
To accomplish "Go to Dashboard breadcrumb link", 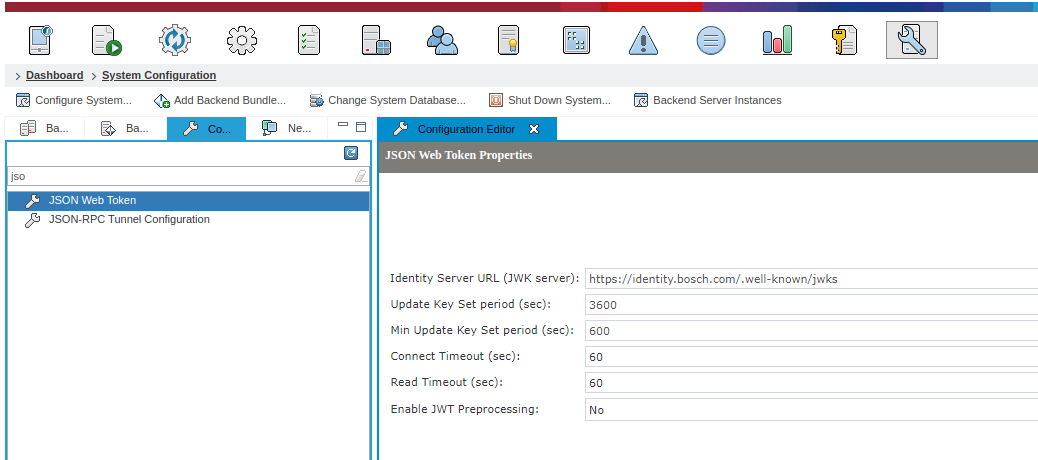I will tap(54, 75).
